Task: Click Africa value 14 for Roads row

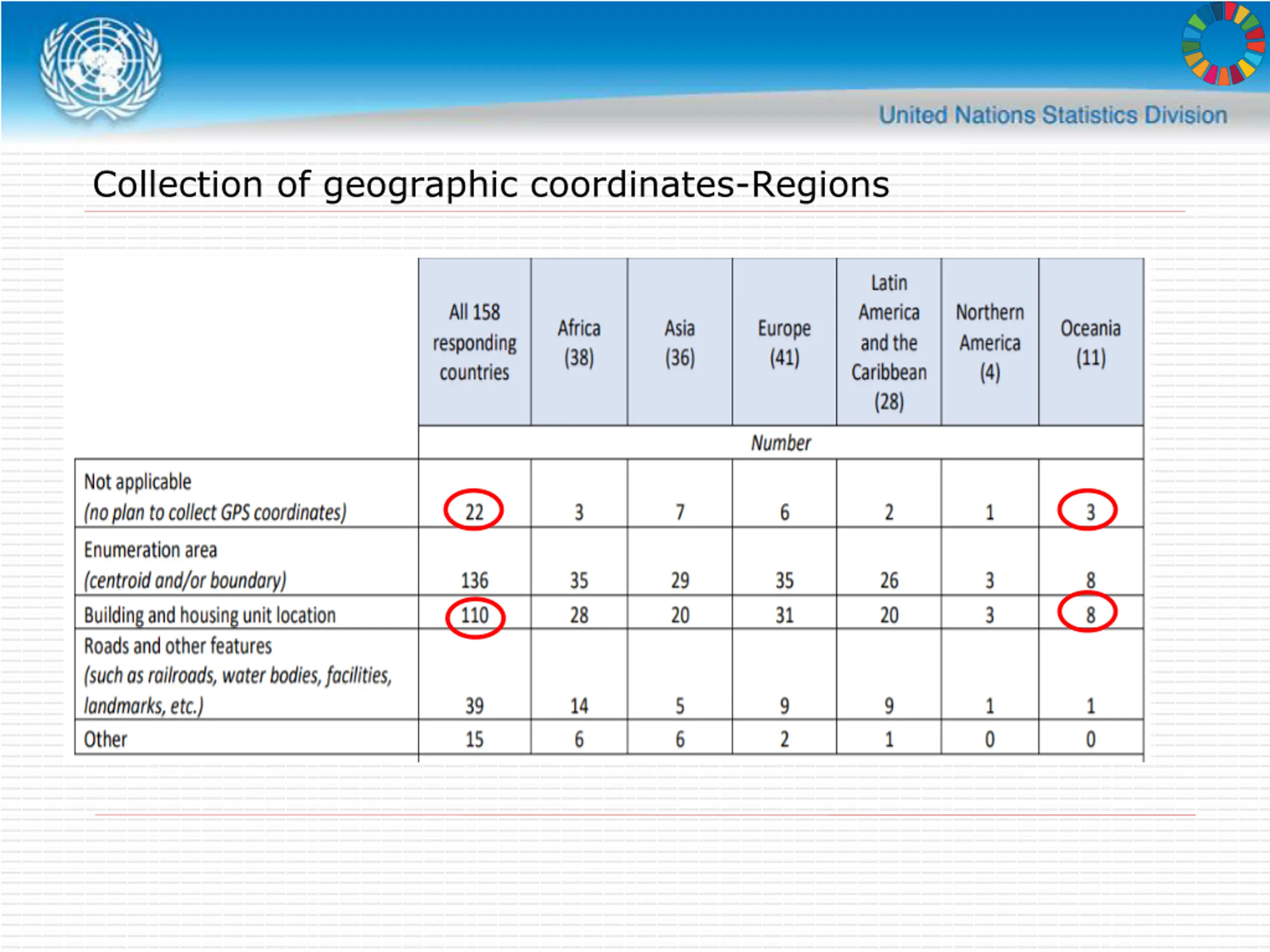Action: point(579,705)
